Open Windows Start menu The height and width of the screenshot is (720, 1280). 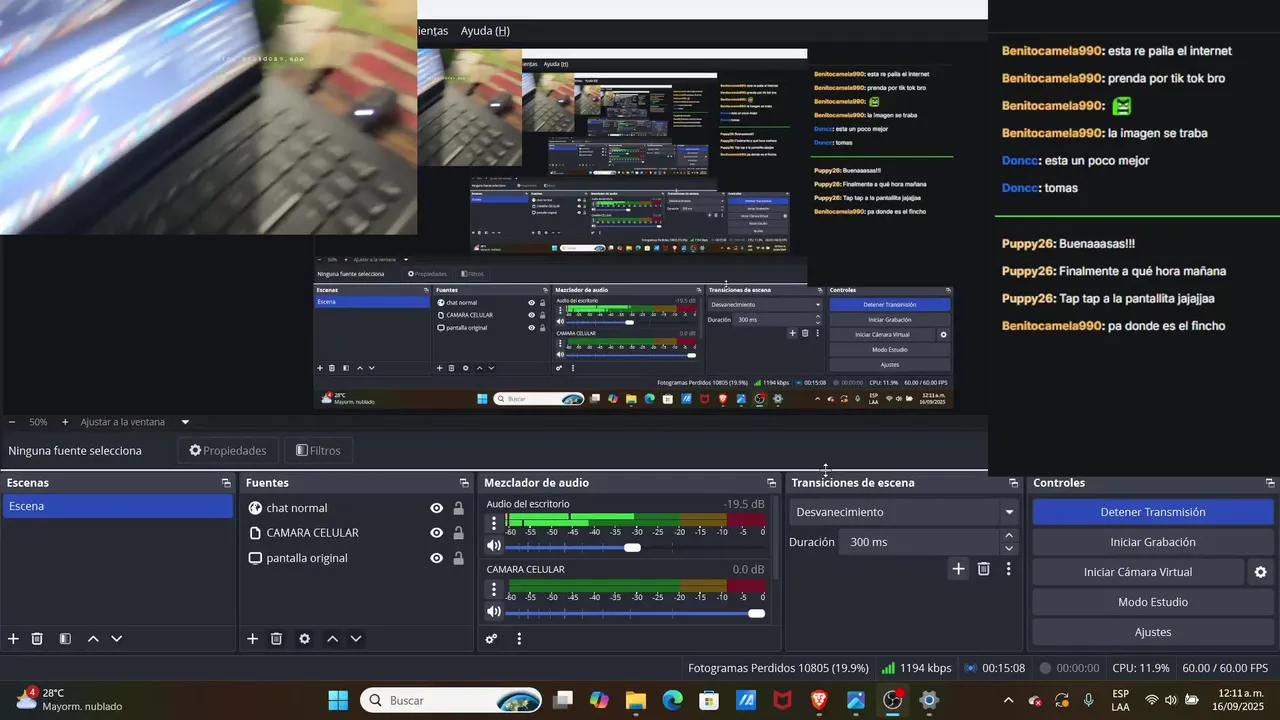pyautogui.click(x=338, y=701)
